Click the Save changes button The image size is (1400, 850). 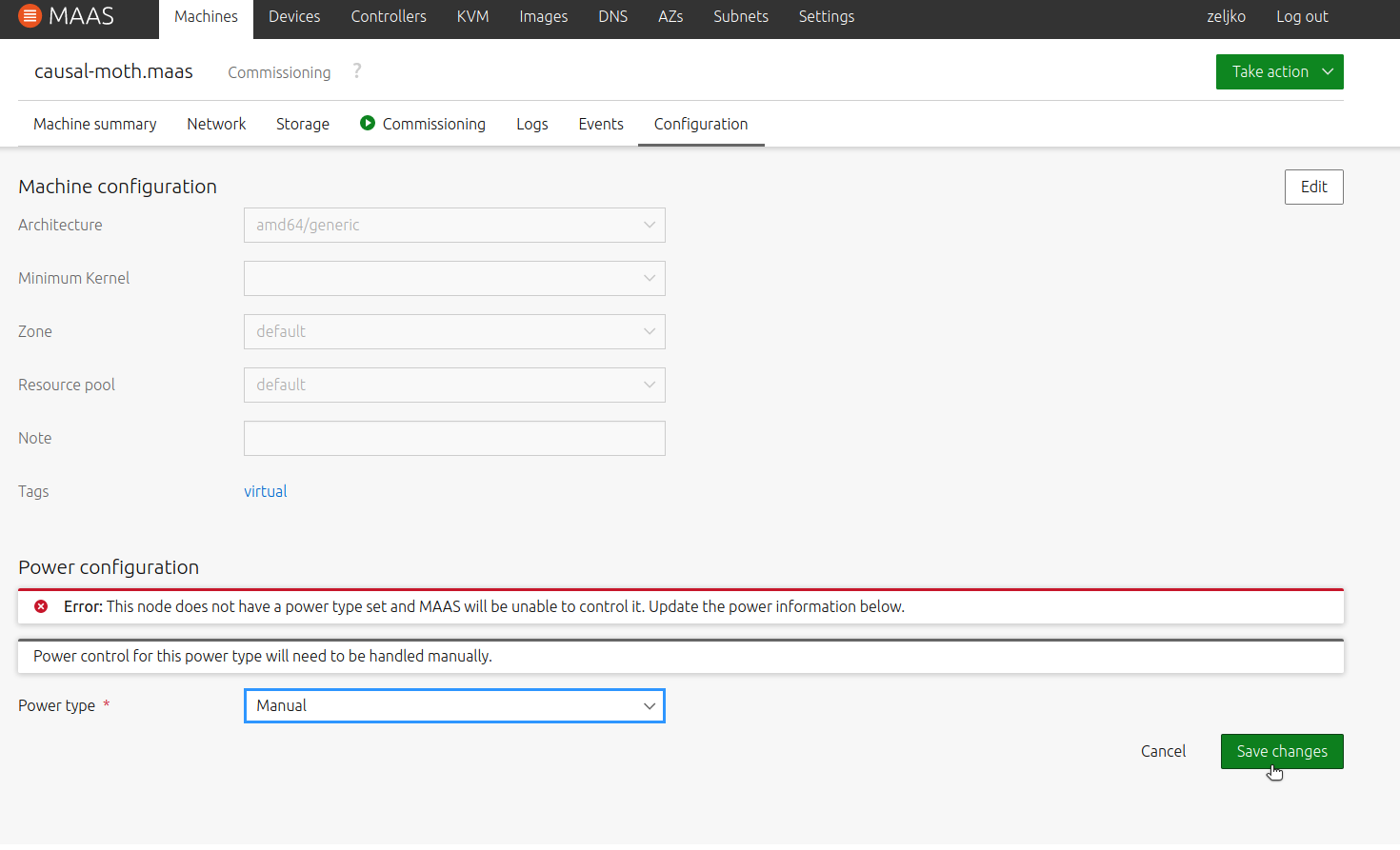coord(1282,751)
